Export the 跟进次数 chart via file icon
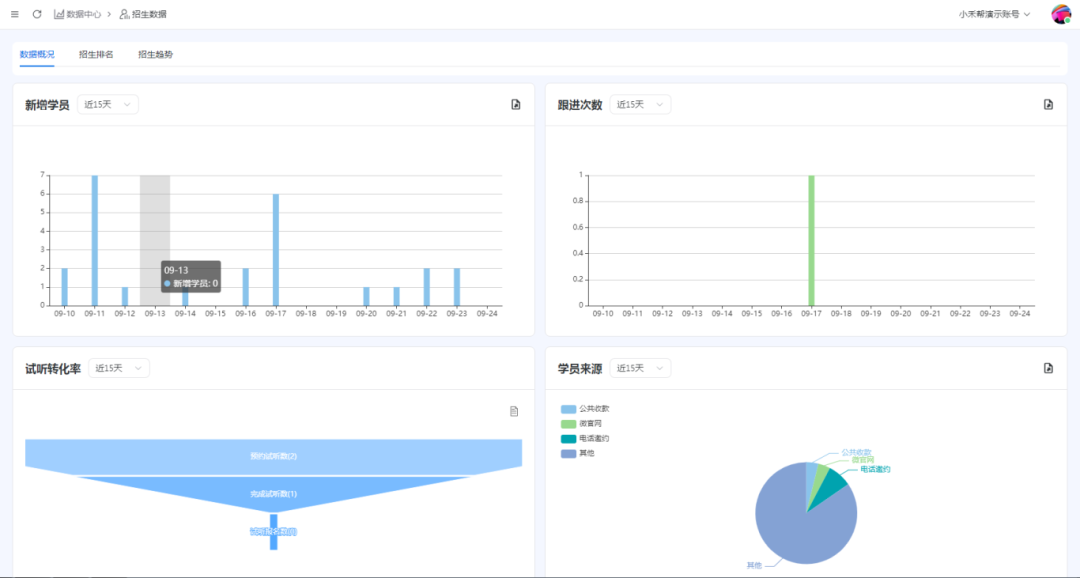The image size is (1080, 578). pos(1048,105)
